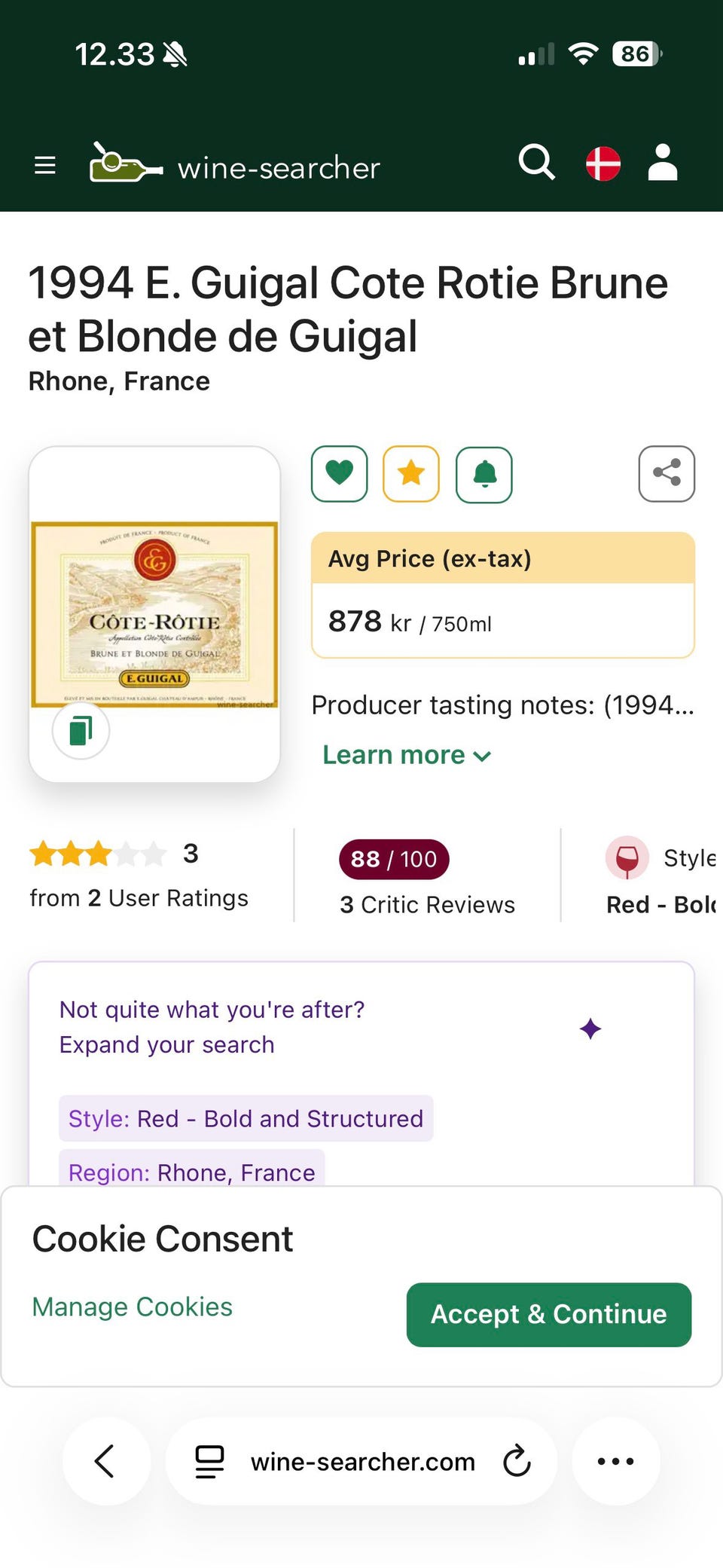Open the search magnifier icon
Viewport: 723px width, 1568px height.
(x=536, y=163)
